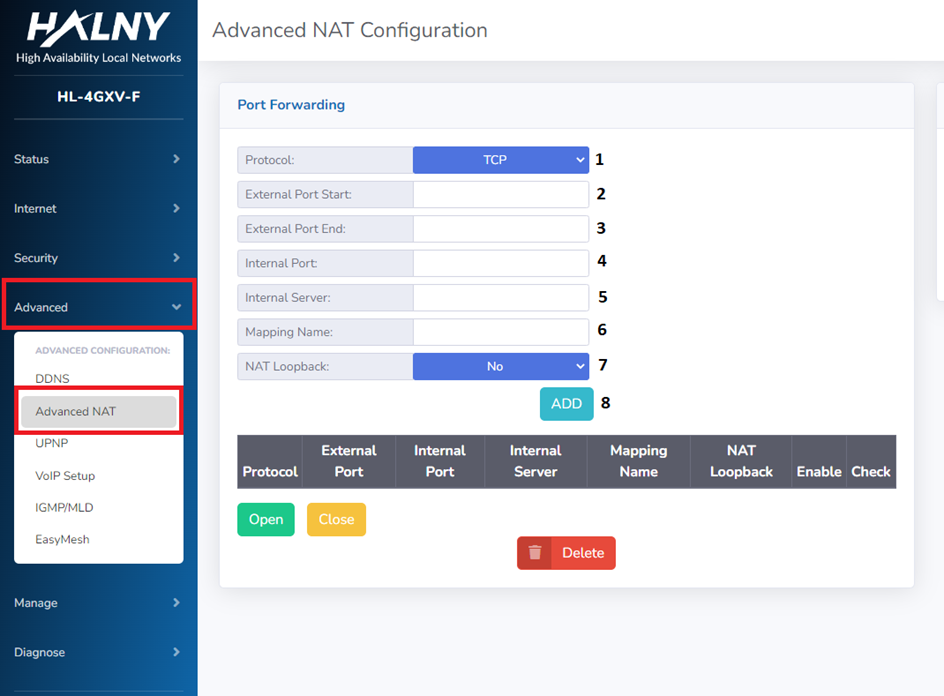Click the yellow Close button
Image resolution: width=944 pixels, height=696 pixels.
point(337,519)
